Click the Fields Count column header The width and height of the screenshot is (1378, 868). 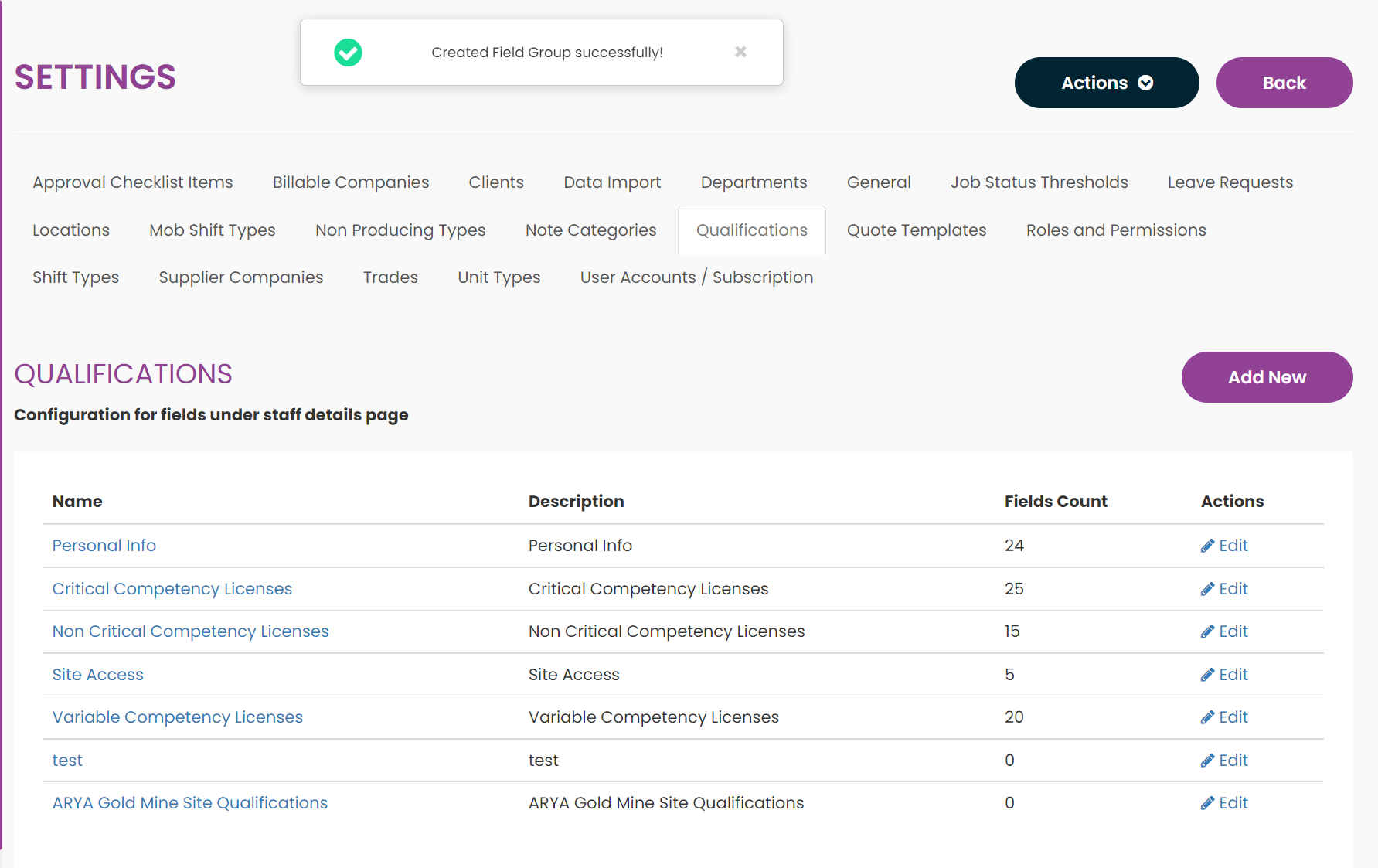1056,502
